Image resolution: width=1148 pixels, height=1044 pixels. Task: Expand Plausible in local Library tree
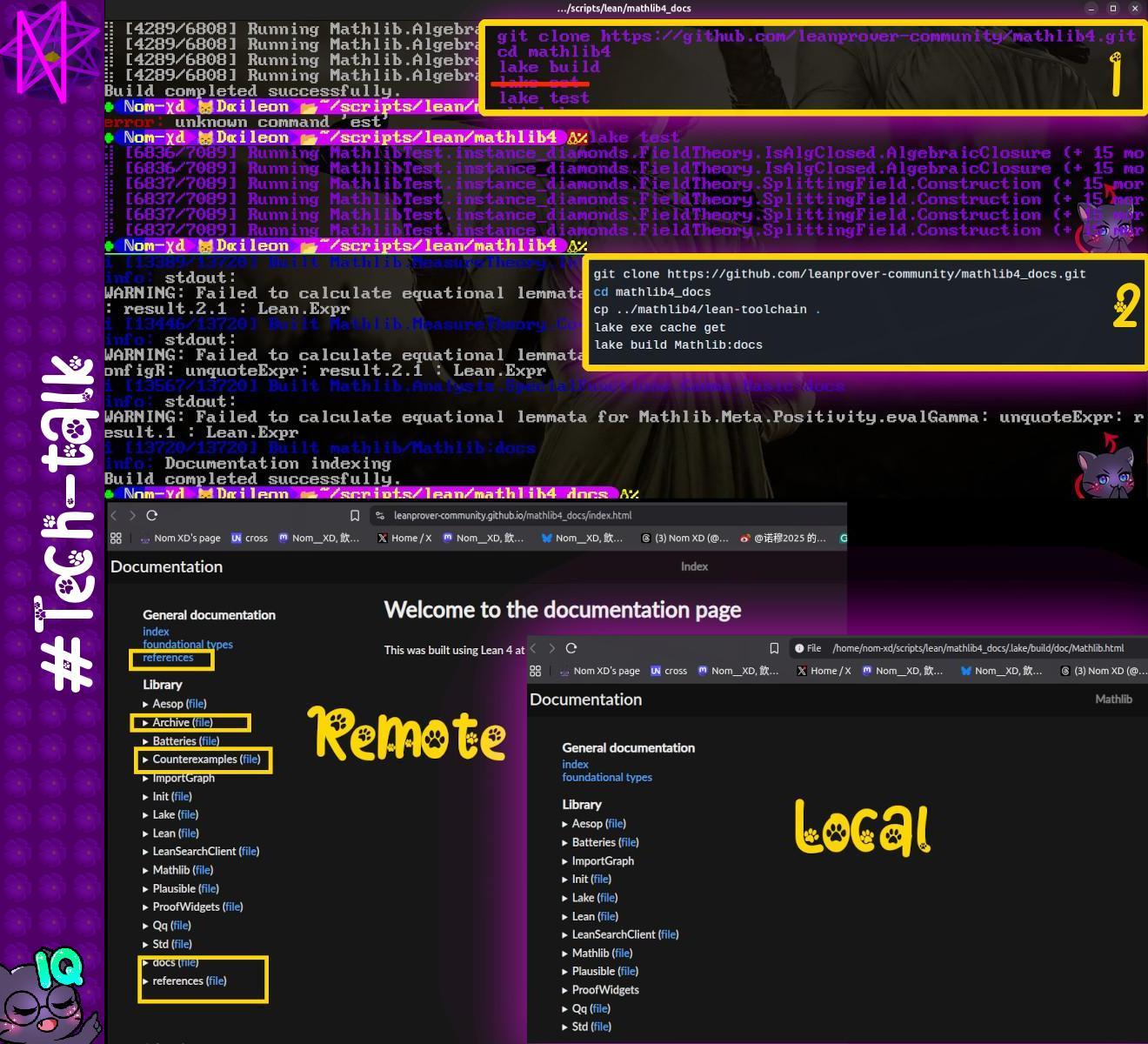tap(564, 972)
